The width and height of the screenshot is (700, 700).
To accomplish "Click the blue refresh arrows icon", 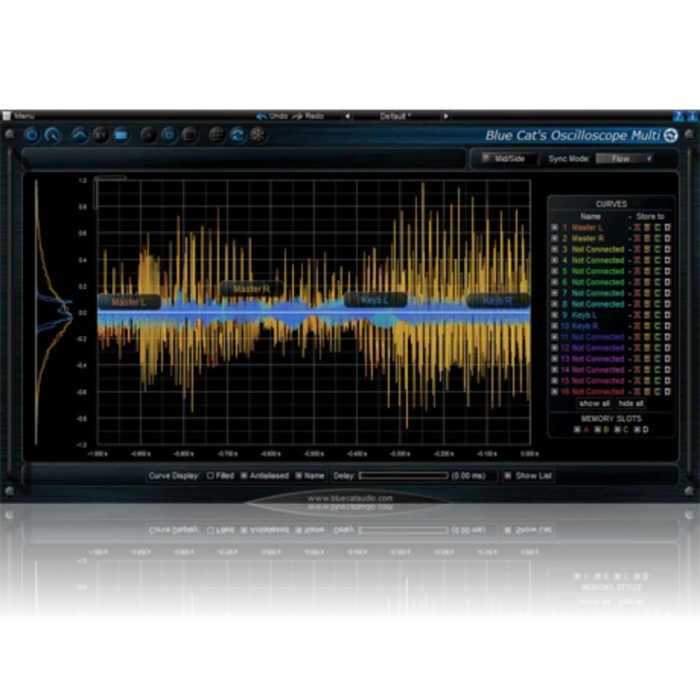I will tap(238, 135).
